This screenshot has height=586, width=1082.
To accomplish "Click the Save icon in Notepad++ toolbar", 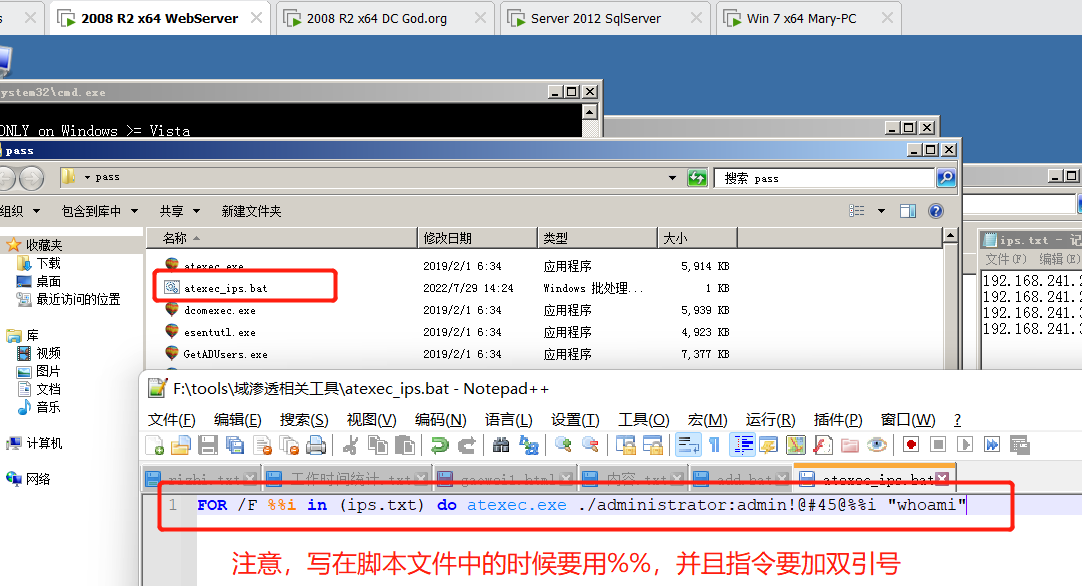I will [208, 445].
